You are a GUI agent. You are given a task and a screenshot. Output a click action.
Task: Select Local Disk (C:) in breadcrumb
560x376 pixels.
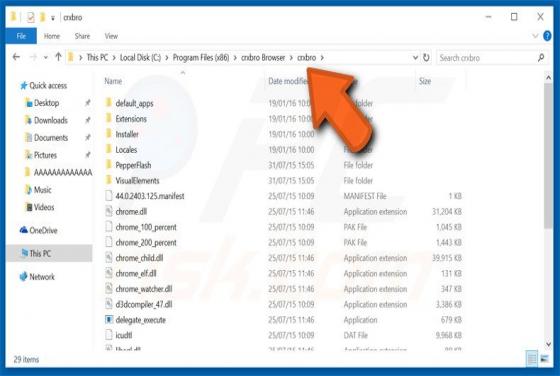coord(140,57)
